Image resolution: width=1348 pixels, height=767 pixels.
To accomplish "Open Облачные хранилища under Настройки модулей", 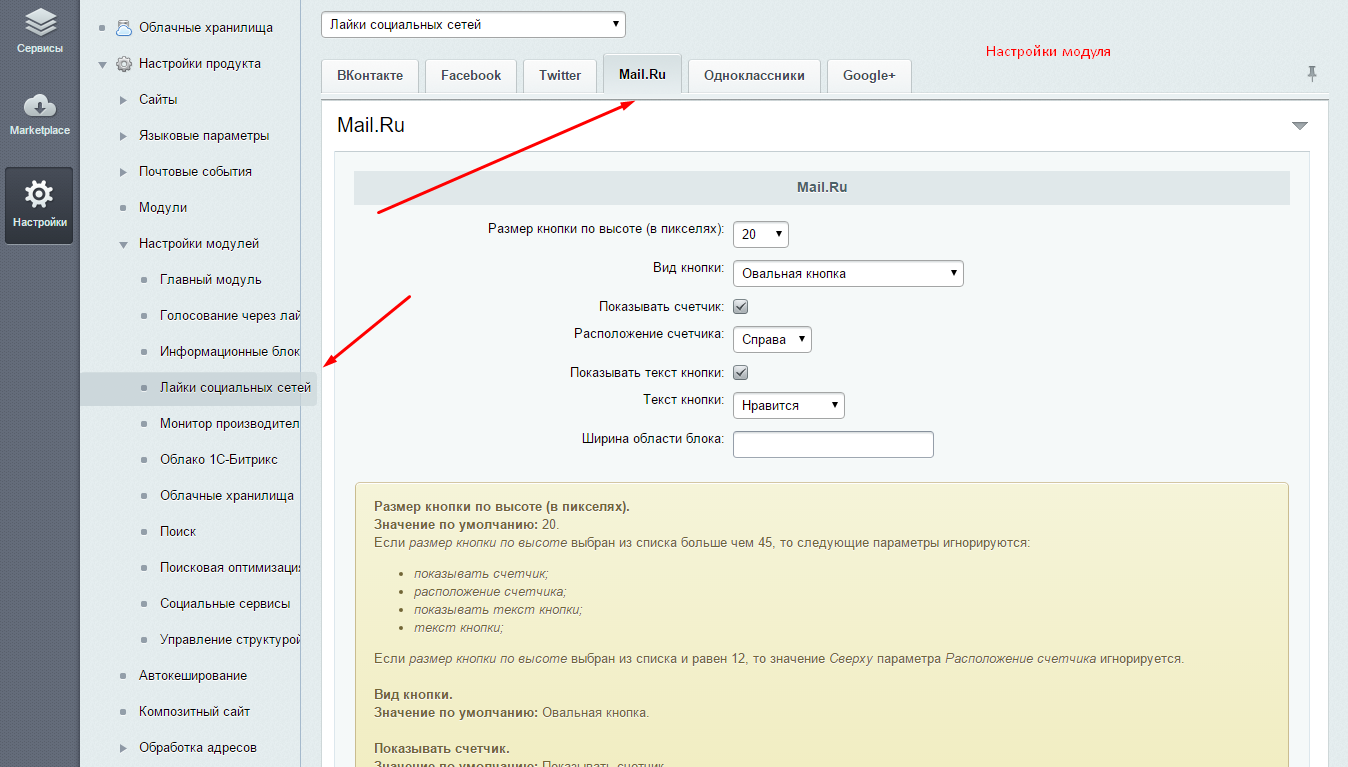I will (227, 495).
